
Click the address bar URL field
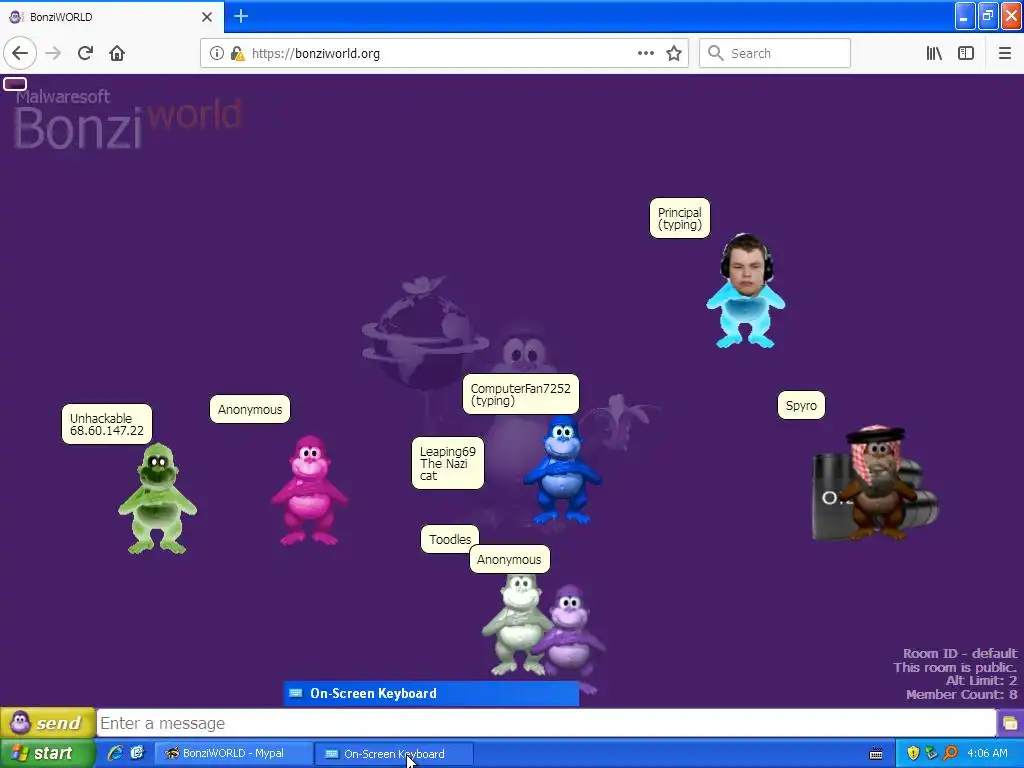point(444,54)
